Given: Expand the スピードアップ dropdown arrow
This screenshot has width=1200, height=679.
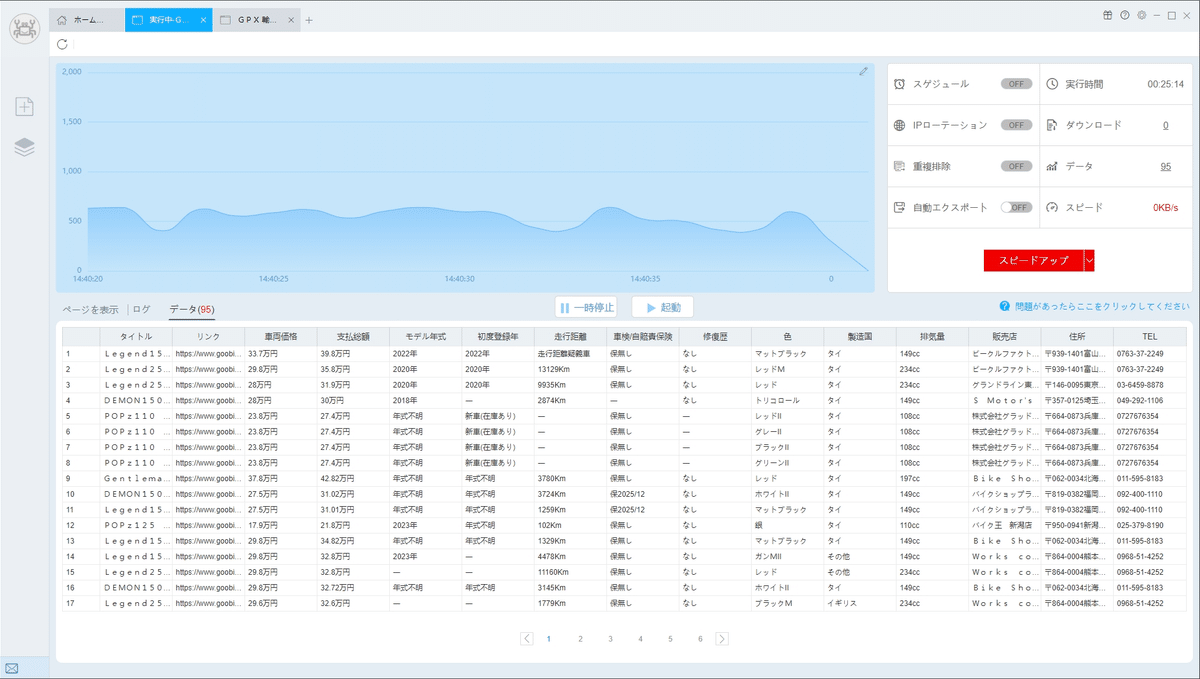Looking at the screenshot, I should pyautogui.click(x=1090, y=260).
